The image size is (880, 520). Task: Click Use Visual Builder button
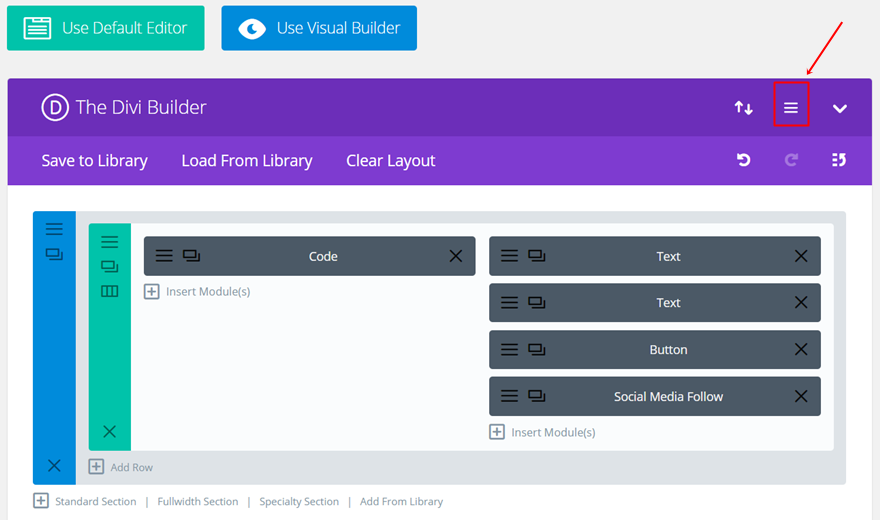point(319,28)
